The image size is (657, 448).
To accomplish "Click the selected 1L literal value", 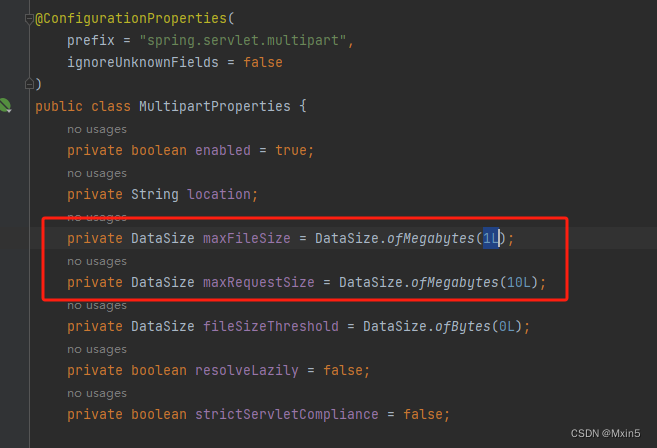I will pos(491,238).
